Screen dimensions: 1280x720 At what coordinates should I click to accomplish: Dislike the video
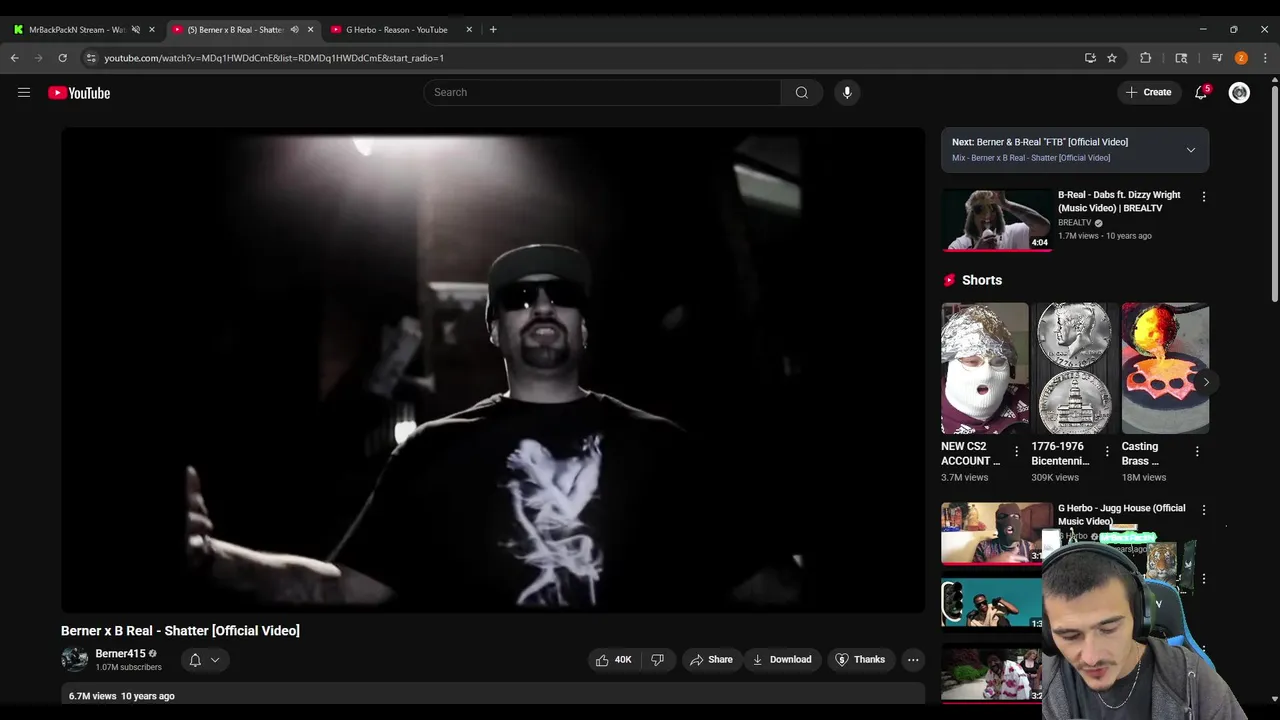tap(657, 660)
